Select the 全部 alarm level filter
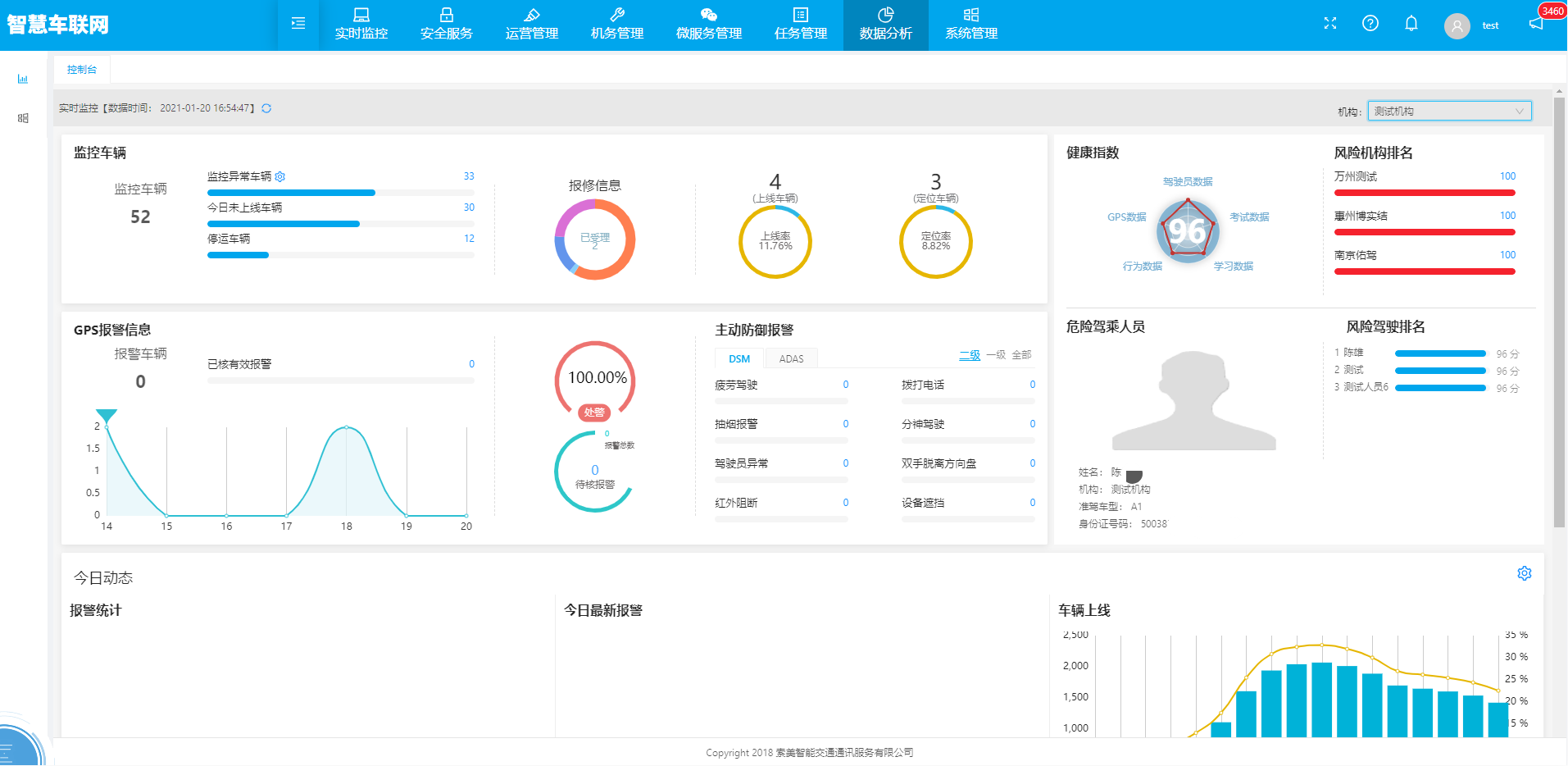This screenshot has width=1568, height=766. pyautogui.click(x=1021, y=355)
